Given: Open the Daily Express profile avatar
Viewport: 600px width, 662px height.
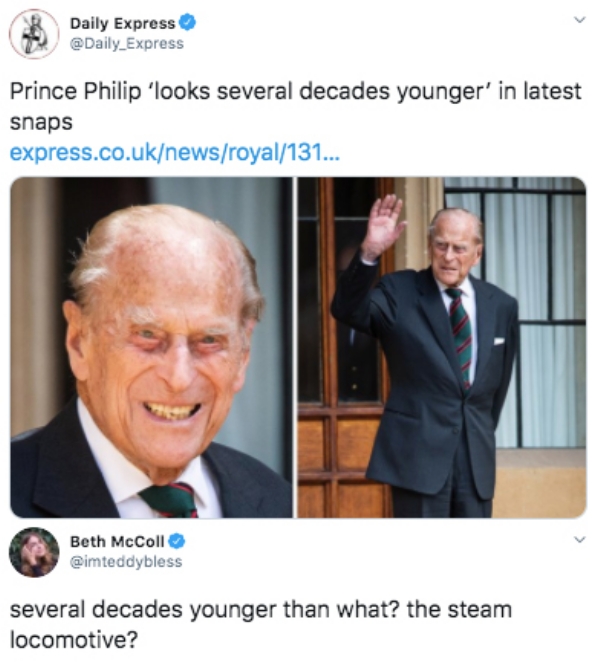Looking at the screenshot, I should click(34, 34).
